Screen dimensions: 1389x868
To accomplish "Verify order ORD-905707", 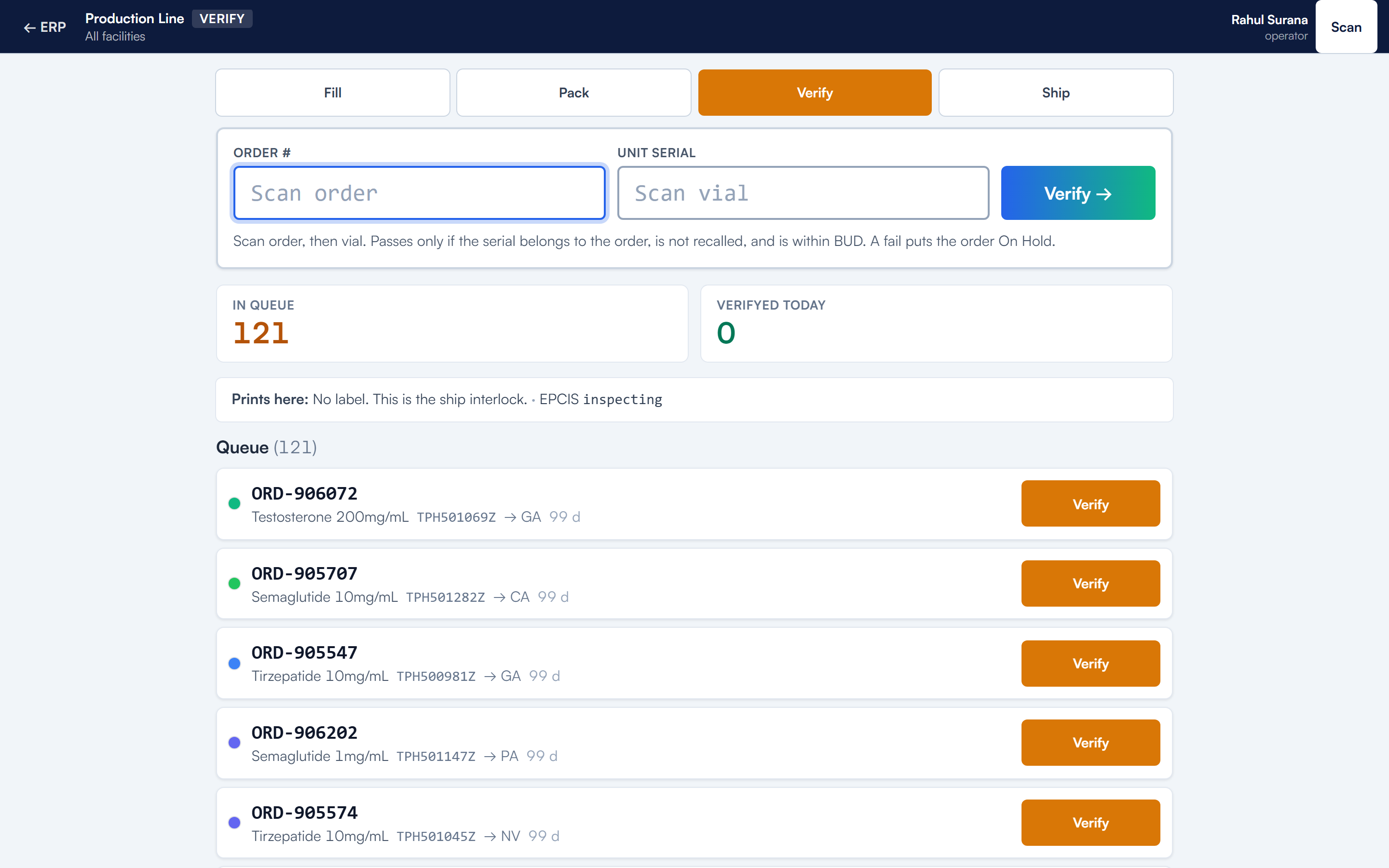I will pyautogui.click(x=1090, y=583).
